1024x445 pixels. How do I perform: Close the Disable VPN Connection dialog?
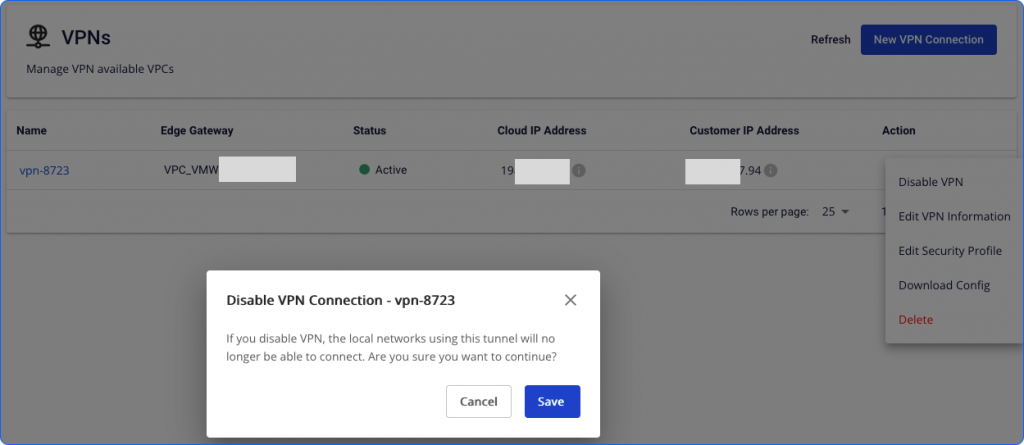click(570, 300)
